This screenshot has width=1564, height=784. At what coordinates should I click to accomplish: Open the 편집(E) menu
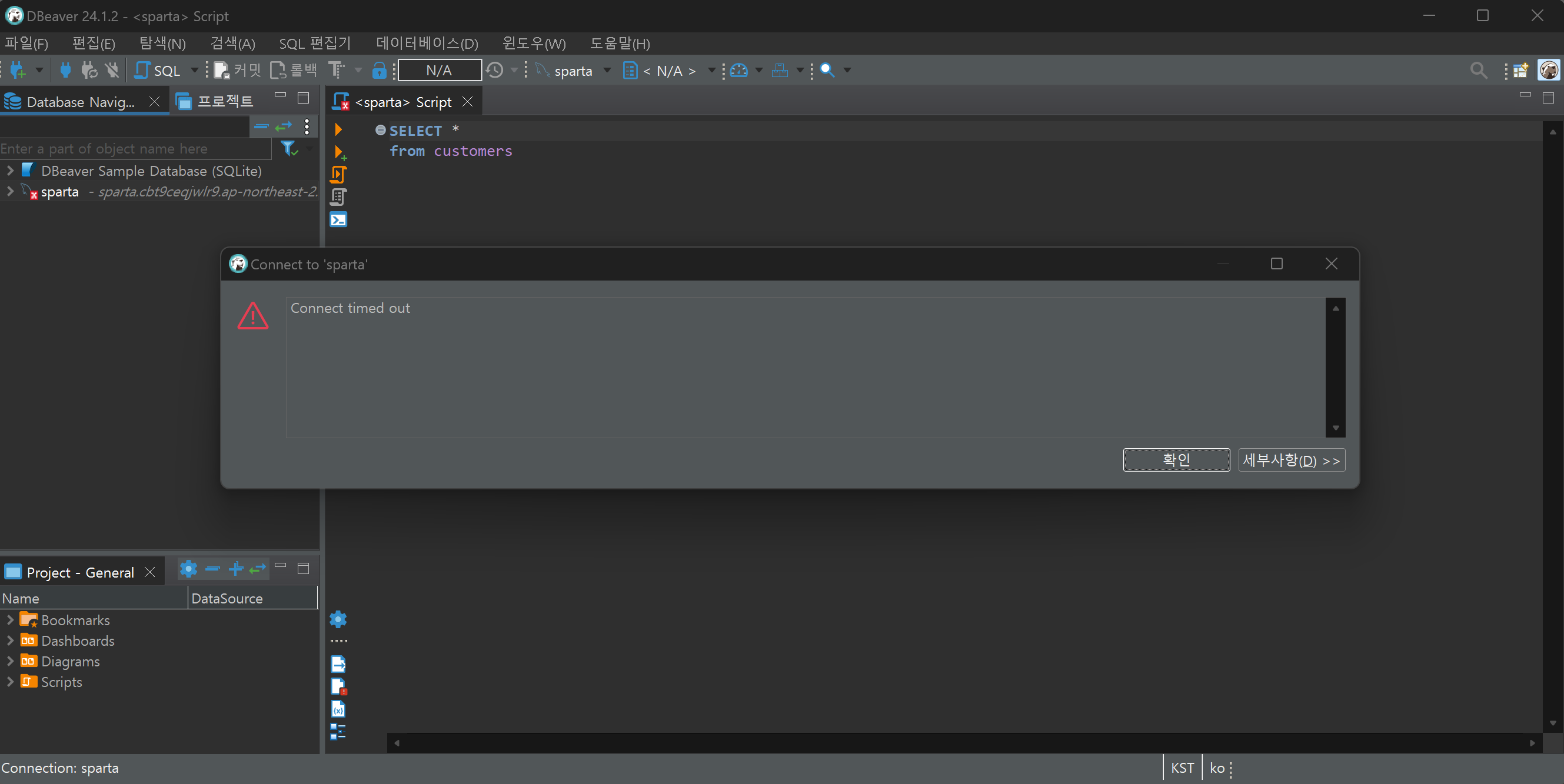click(94, 43)
